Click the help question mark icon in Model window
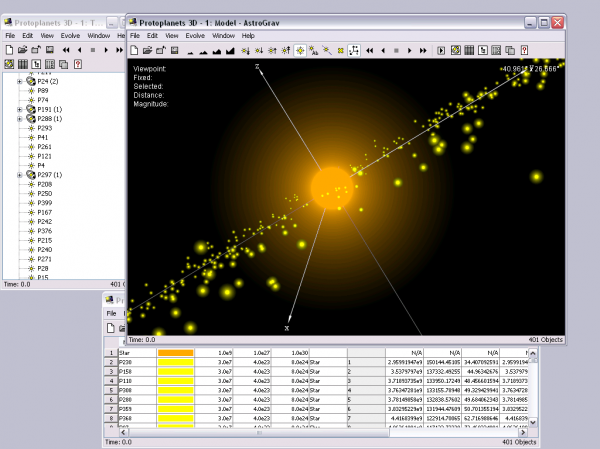The image size is (600, 449). [524, 49]
